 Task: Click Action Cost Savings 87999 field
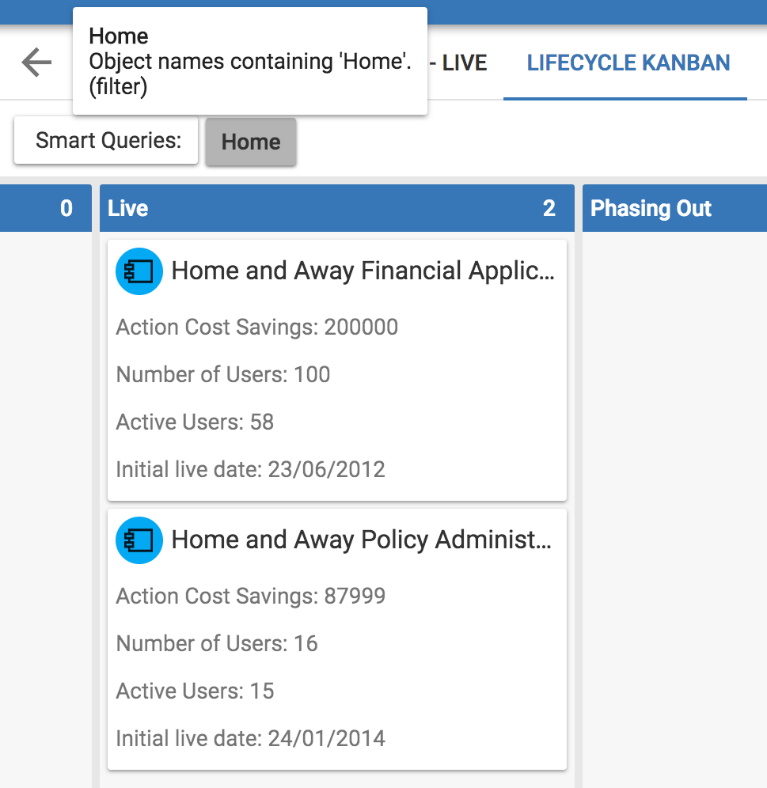coord(251,596)
